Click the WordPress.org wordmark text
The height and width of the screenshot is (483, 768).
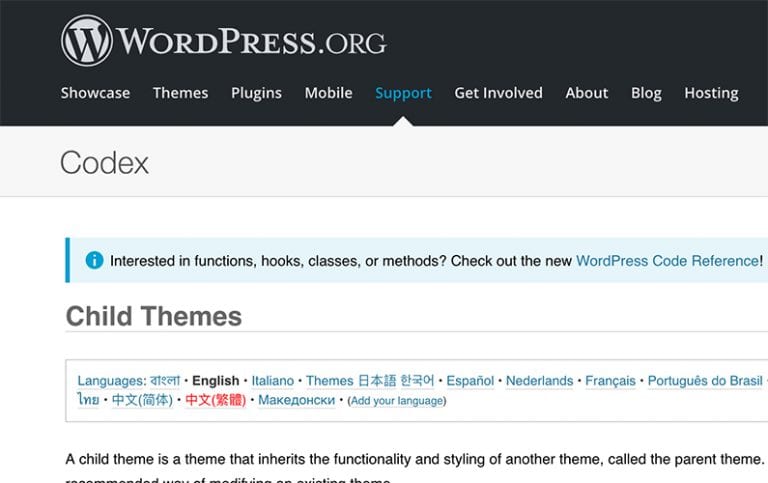[x=251, y=41]
